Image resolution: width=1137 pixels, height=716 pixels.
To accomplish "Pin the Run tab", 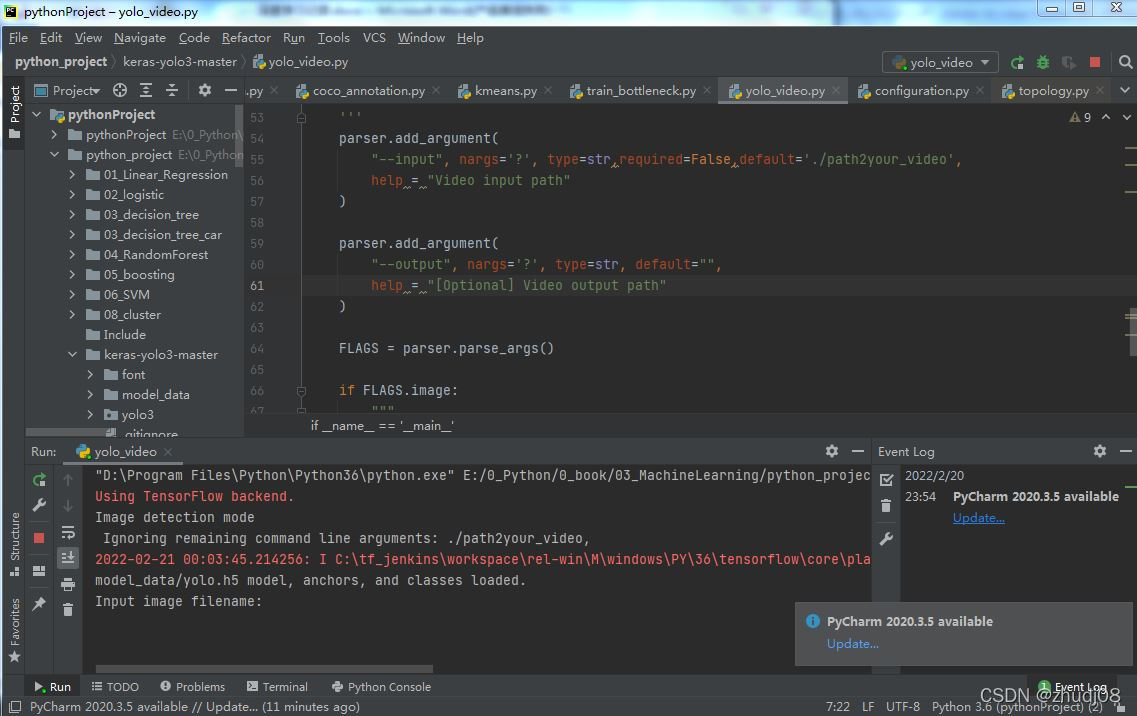I will 39,604.
